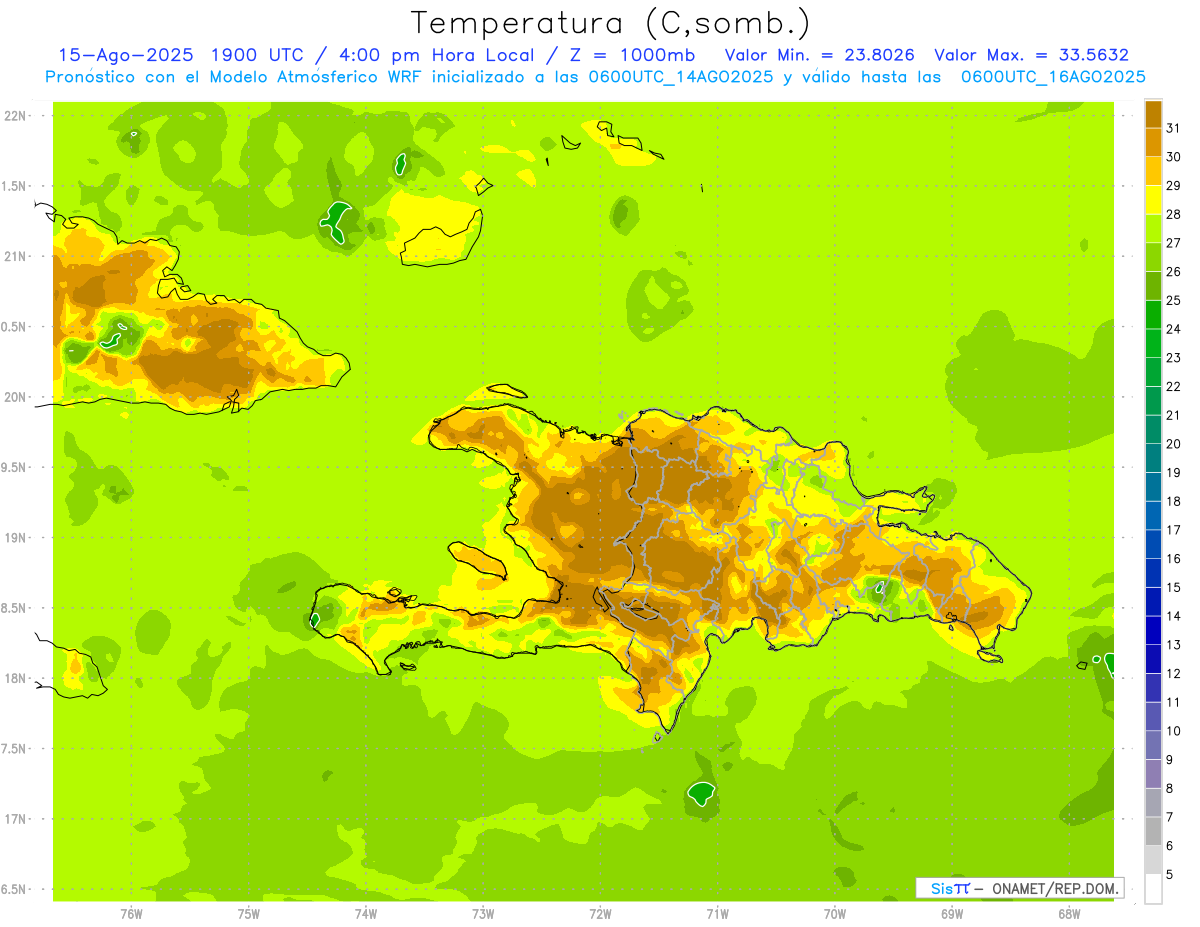Click the colorbar tick label '23'
The width and height of the screenshot is (1200, 927).
1173,358
